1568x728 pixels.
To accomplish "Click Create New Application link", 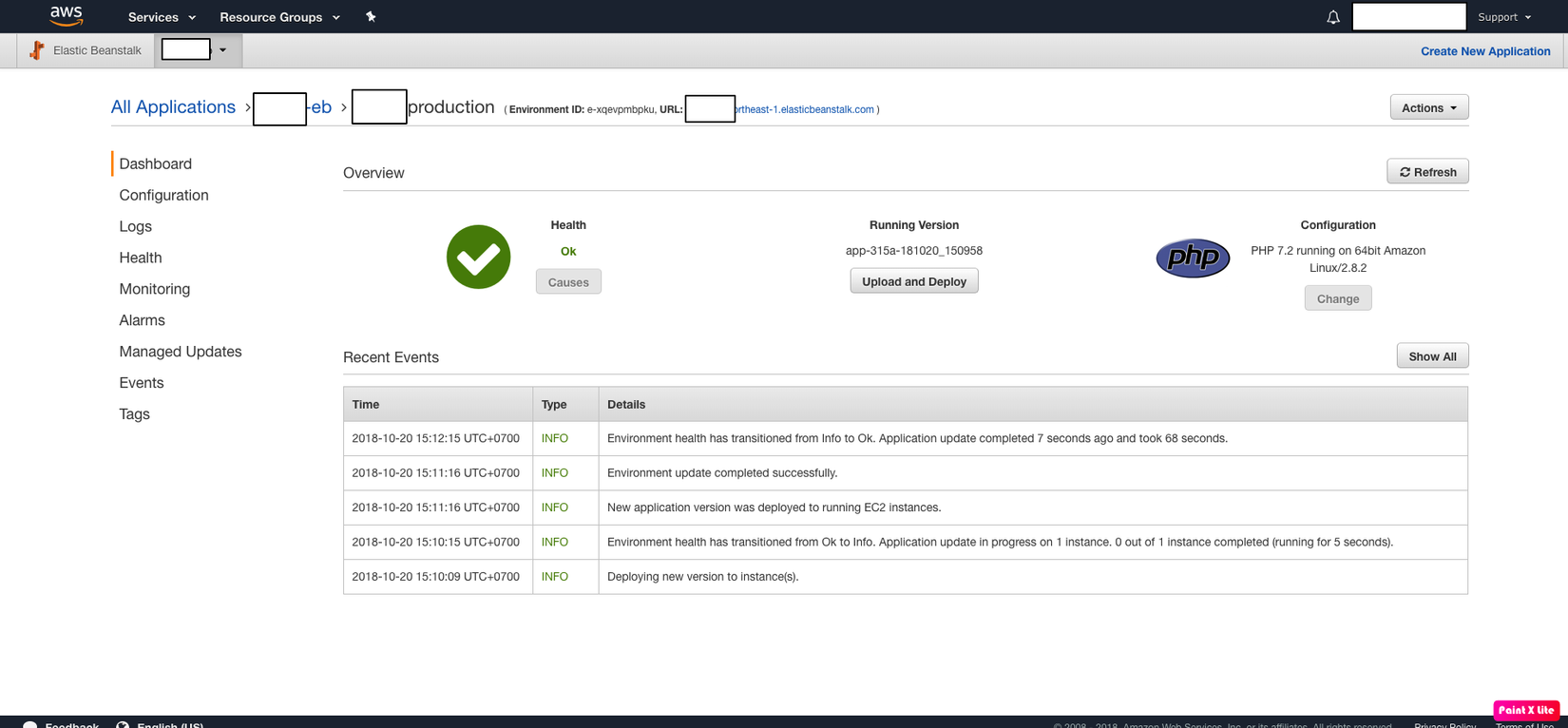I will click(x=1485, y=51).
